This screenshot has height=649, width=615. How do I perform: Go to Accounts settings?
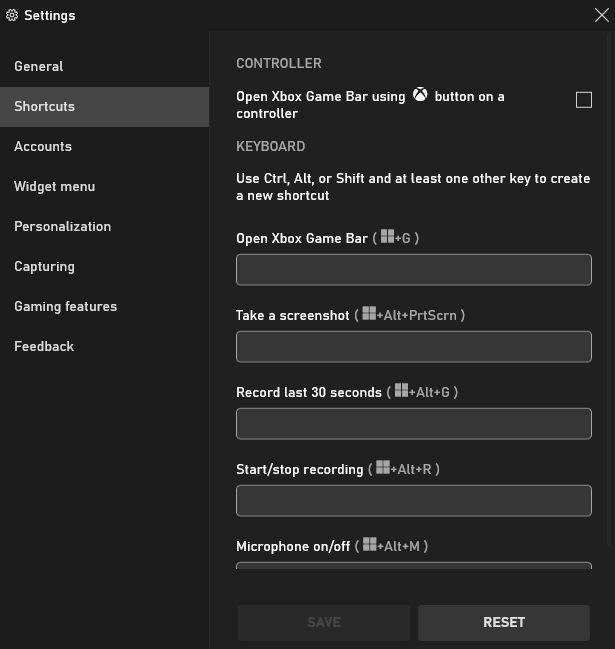pos(104,147)
